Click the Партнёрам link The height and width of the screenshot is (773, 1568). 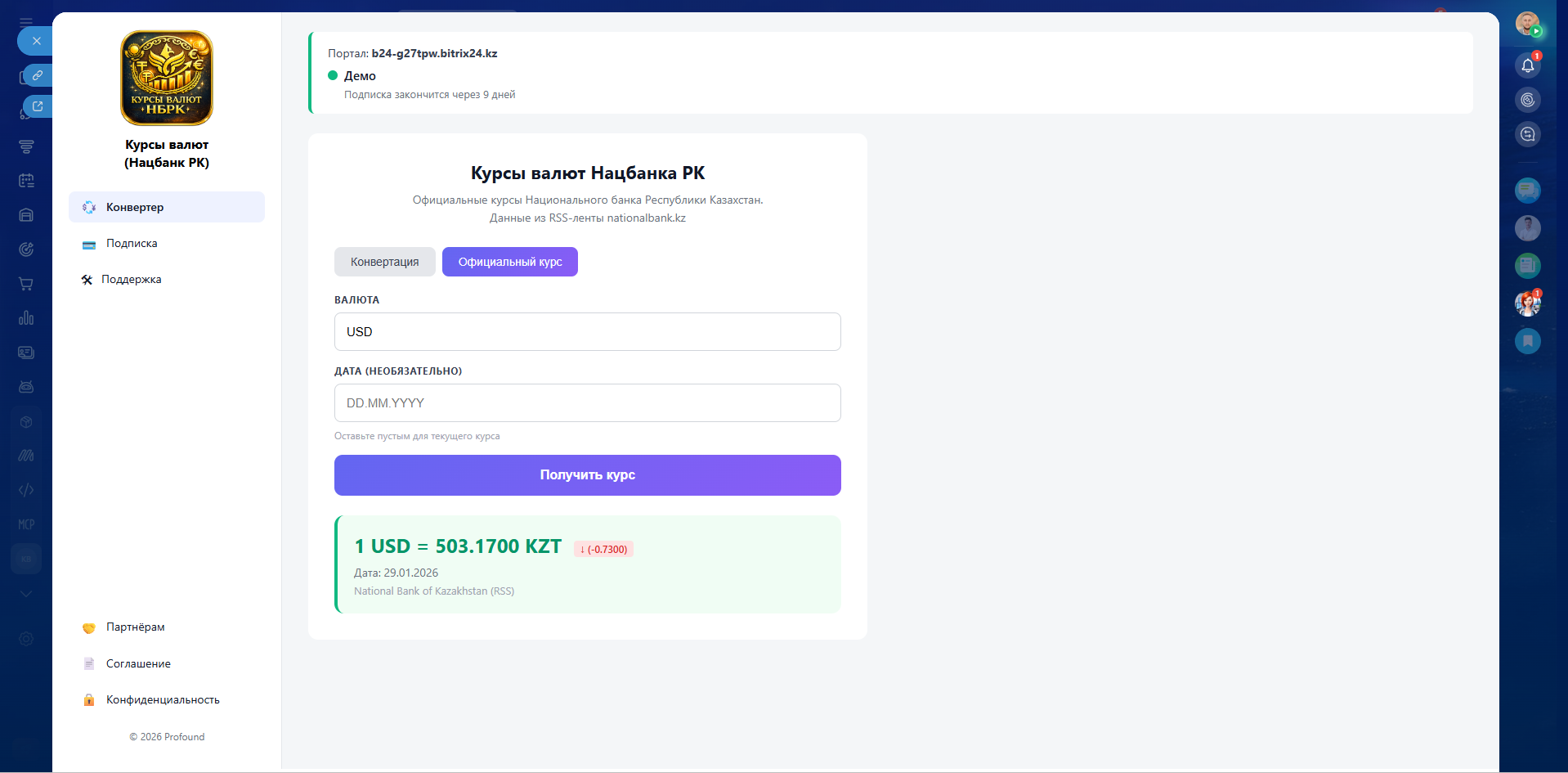point(135,627)
